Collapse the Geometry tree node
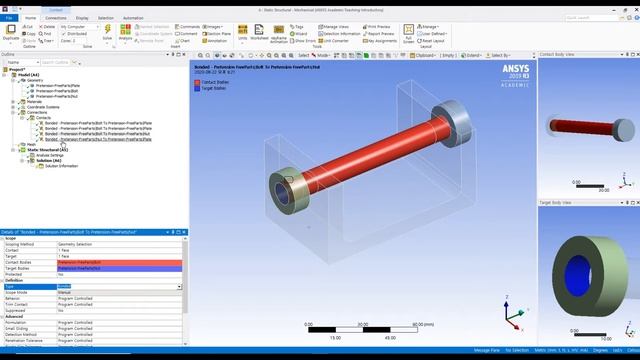Viewport: 640px width, 360px height. (13, 80)
